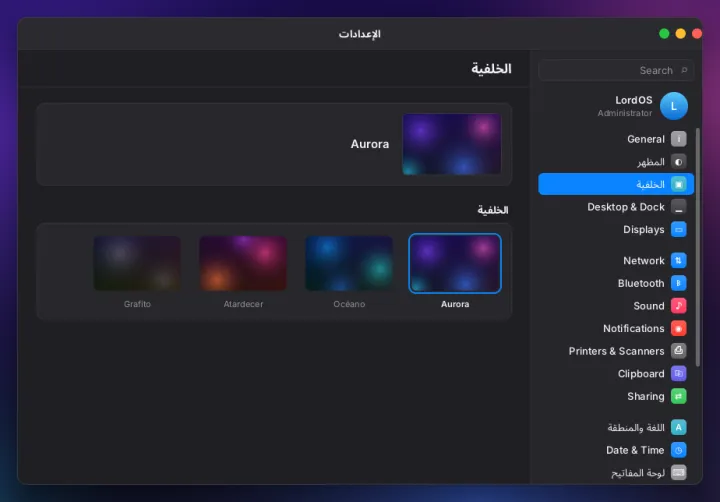Click the highlighted الخلفية wallpaper icon
Viewport: 720px width, 502px height.
(678, 184)
